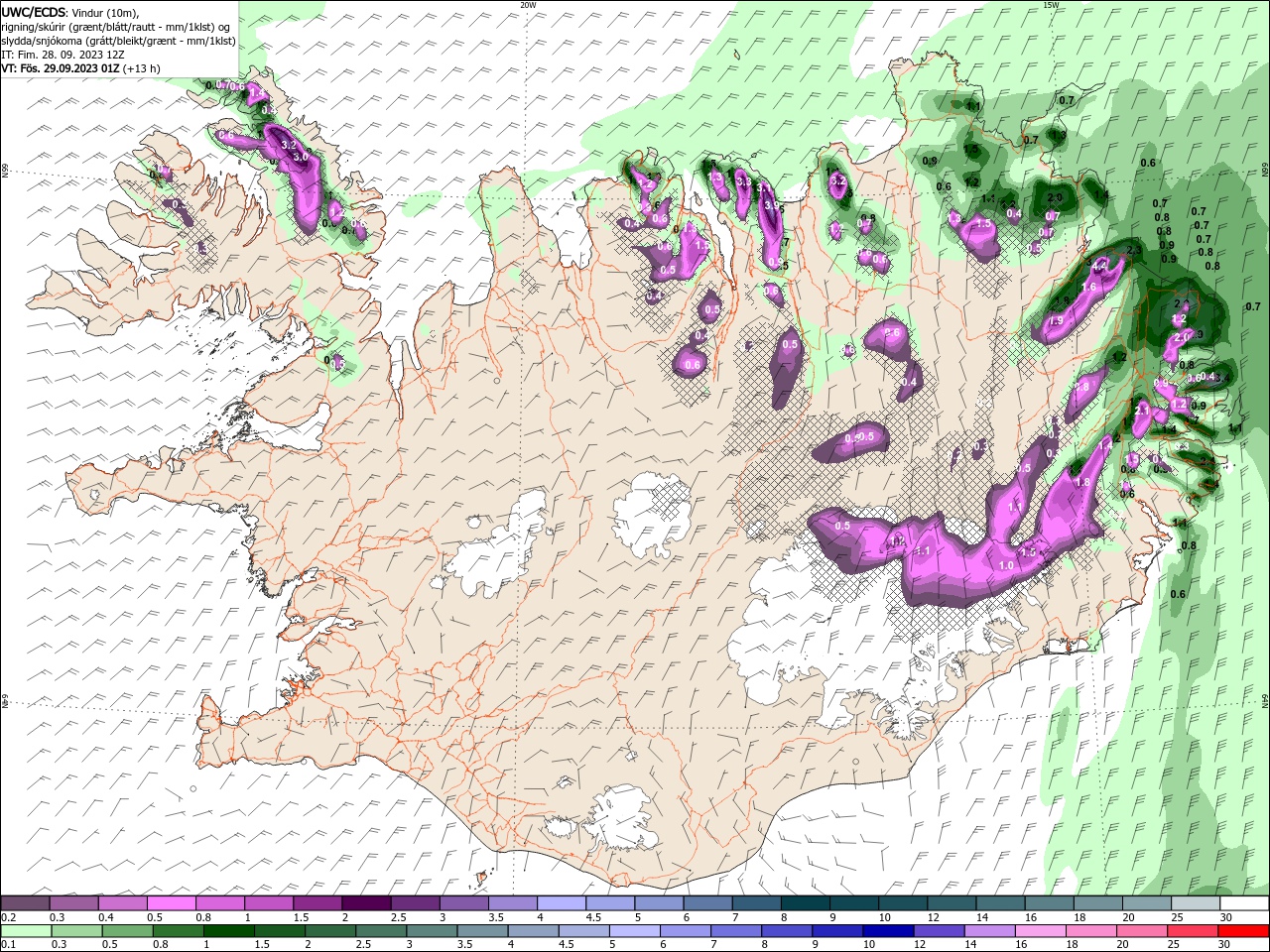The image size is (1270, 952).
Task: Click the initial time 'IT: Fim. 28. 09. 2023 12Z'
Action: 63,55
